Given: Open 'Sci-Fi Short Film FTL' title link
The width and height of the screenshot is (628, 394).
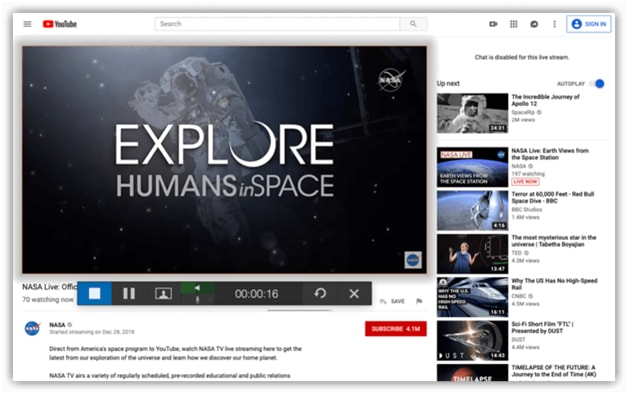Looking at the screenshot, I should (543, 327).
